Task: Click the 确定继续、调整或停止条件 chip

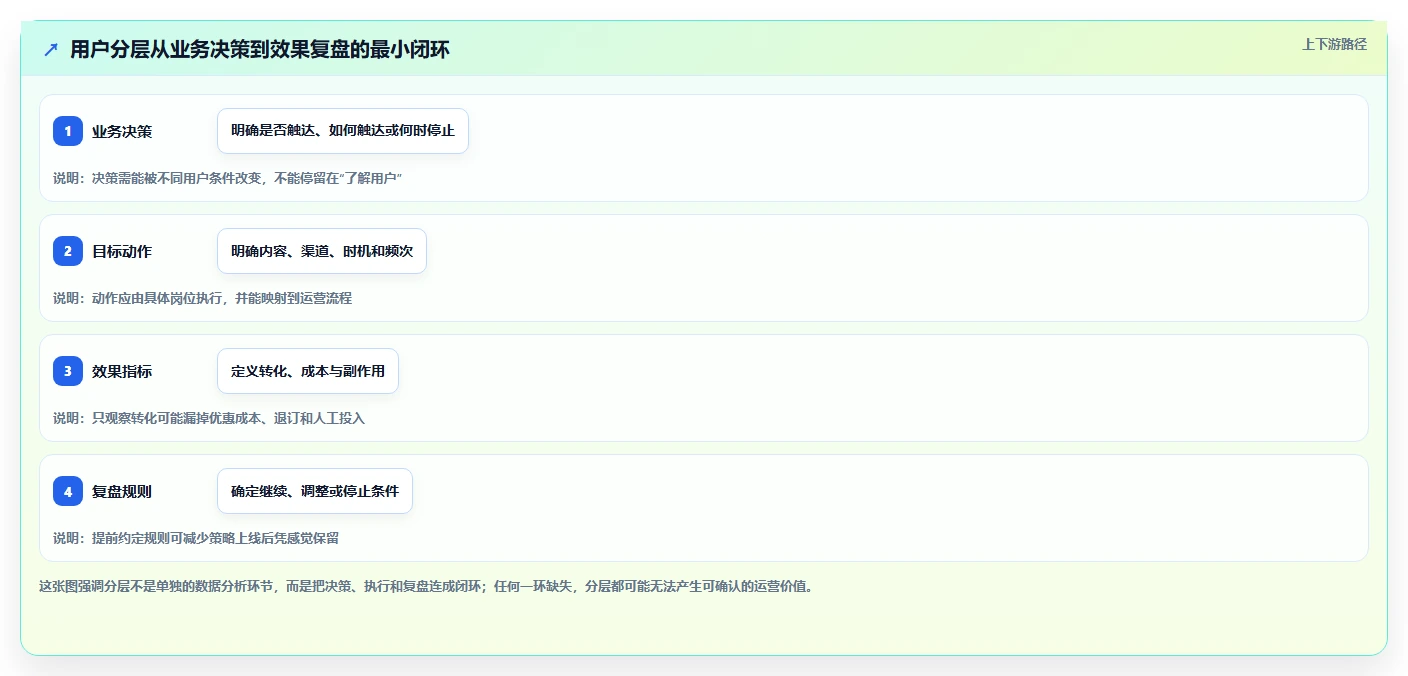Action: coord(315,491)
